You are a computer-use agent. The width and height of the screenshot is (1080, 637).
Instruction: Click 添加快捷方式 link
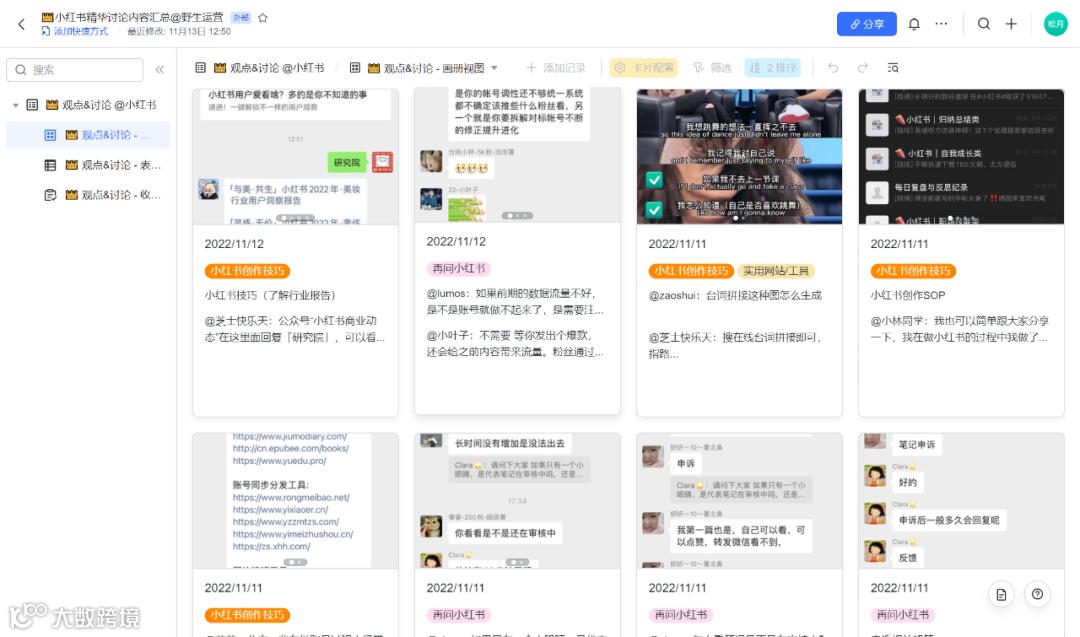click(x=74, y=32)
